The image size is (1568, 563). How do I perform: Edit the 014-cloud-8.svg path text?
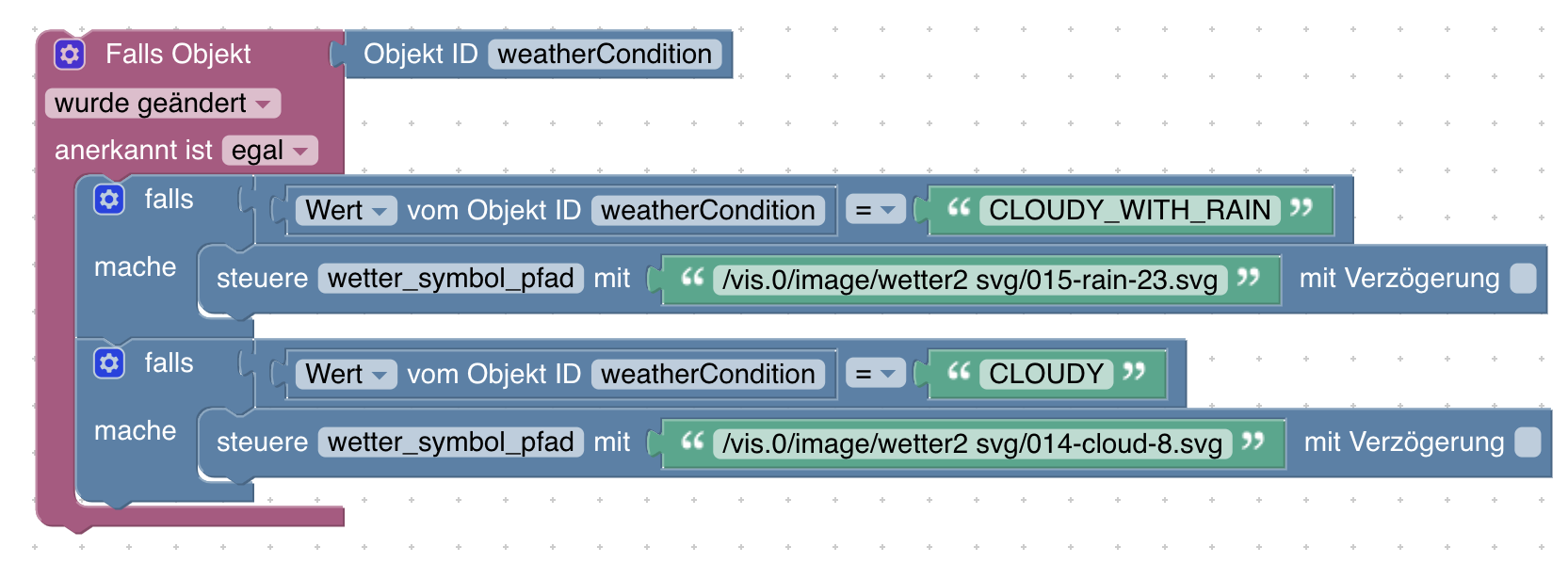point(972,443)
